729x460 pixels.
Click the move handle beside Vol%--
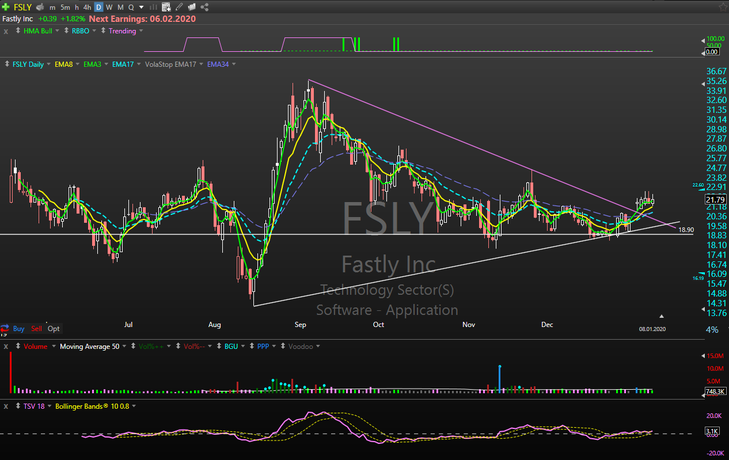click(x=178, y=346)
